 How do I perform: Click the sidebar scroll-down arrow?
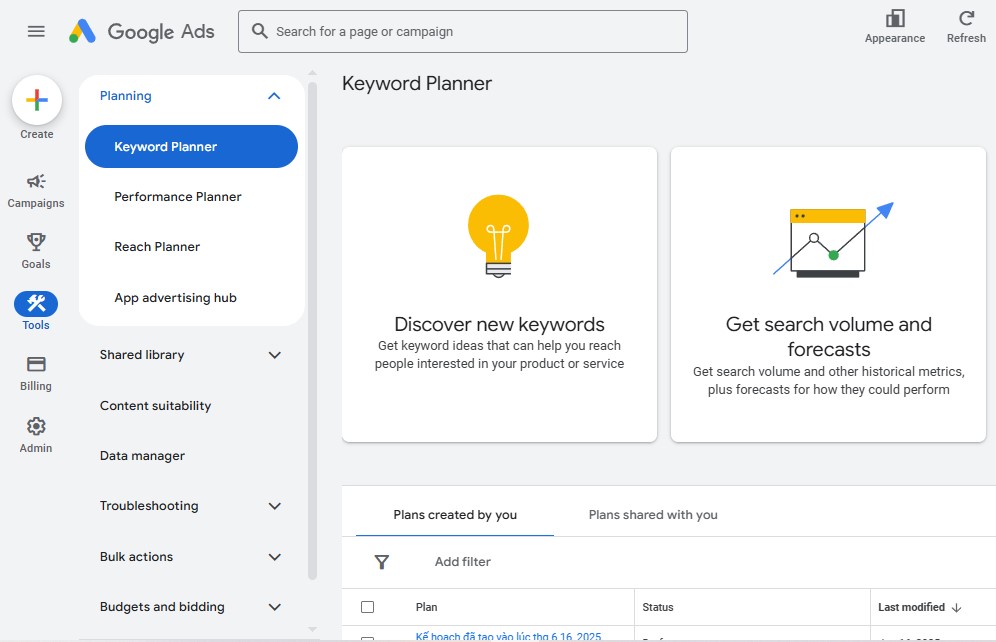tap(313, 629)
